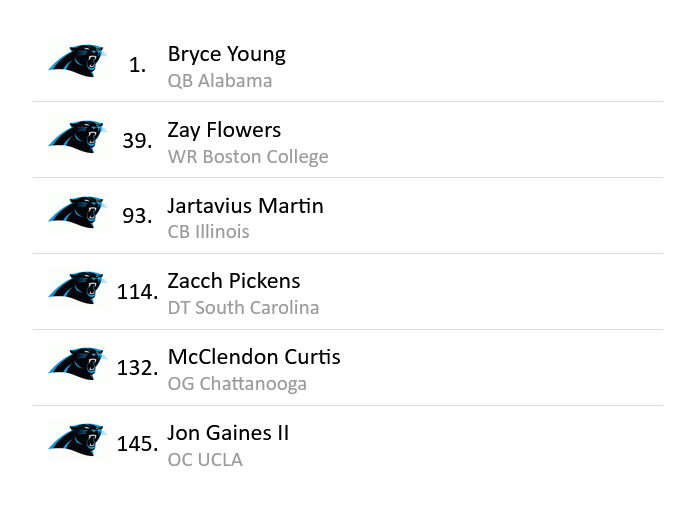Screen dimensions: 693x514
Task: Click pick number 39.
Action: pyautogui.click(x=137, y=141)
